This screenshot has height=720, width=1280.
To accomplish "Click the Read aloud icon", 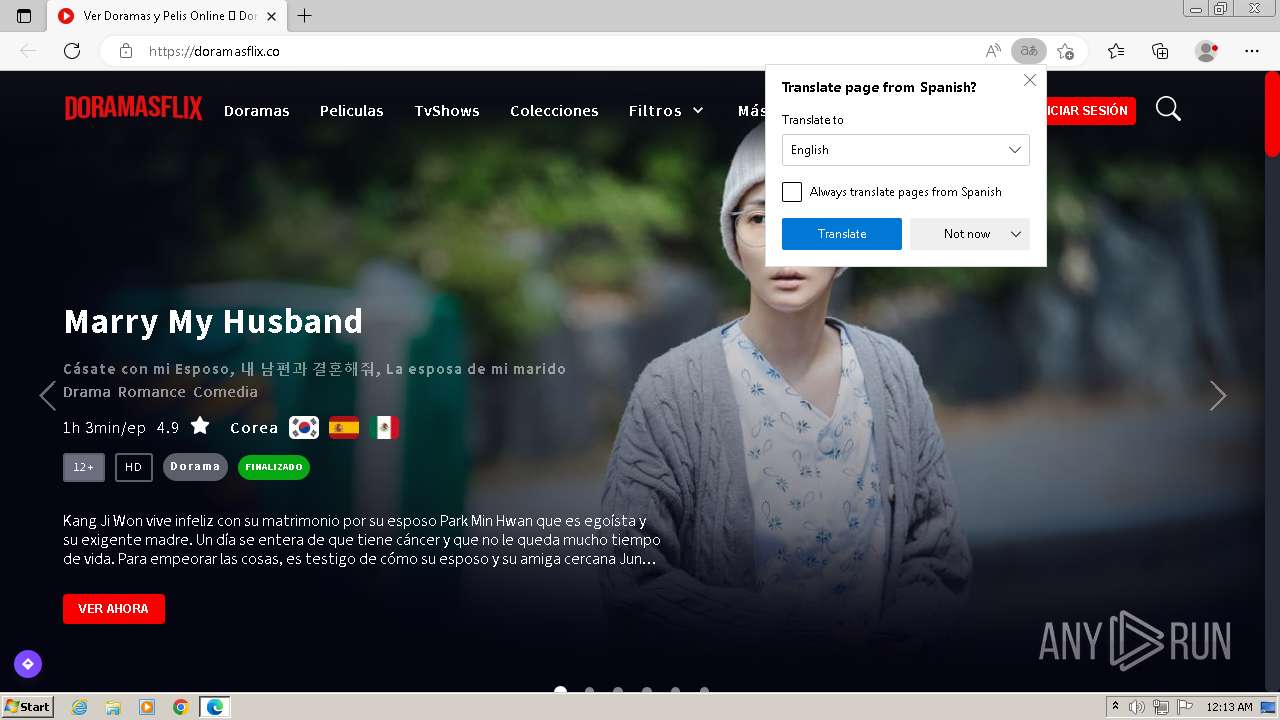I will 993,51.
